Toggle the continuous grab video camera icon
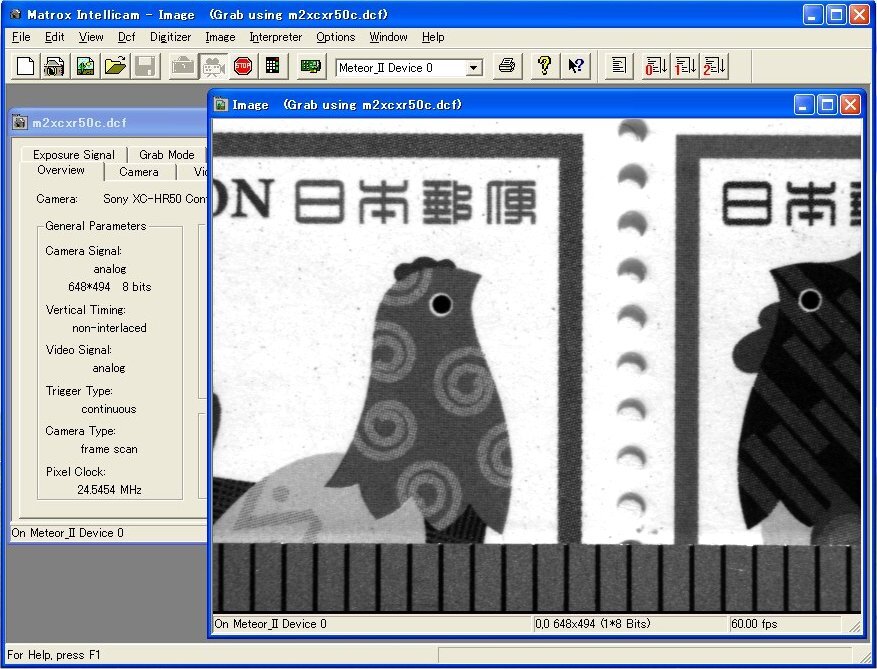This screenshot has height=669, width=877. [213, 67]
